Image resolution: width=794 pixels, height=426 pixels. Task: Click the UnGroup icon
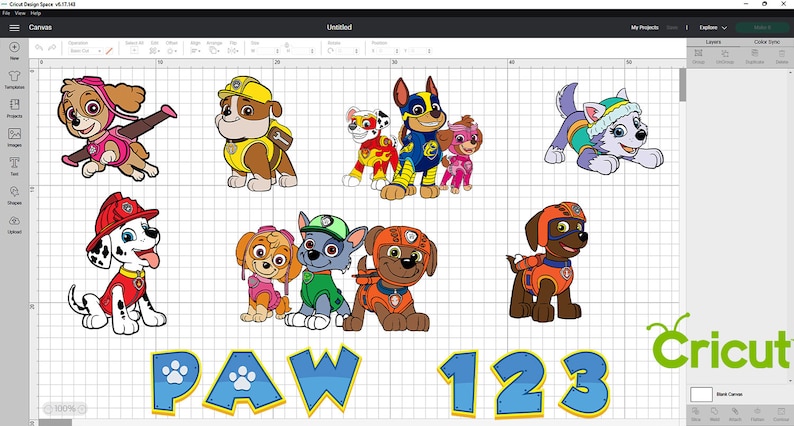[x=725, y=56]
